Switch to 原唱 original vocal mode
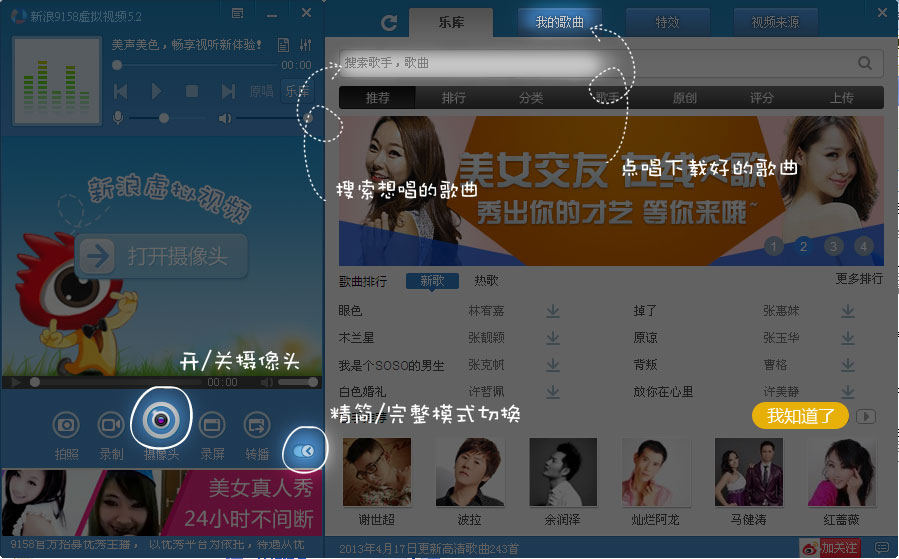 pyautogui.click(x=261, y=91)
